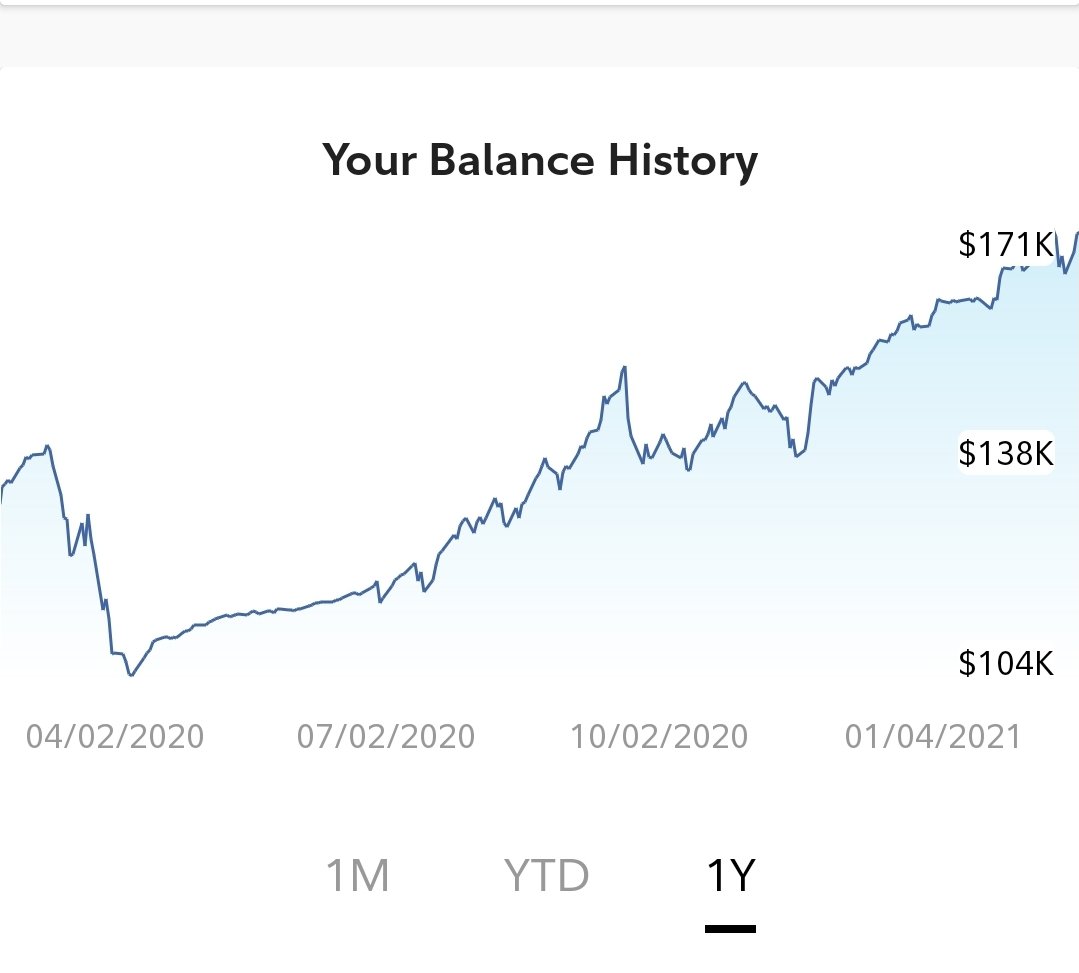Click the early peak before the March 2020 drop
The width and height of the screenshot is (1079, 973).
pos(47,447)
